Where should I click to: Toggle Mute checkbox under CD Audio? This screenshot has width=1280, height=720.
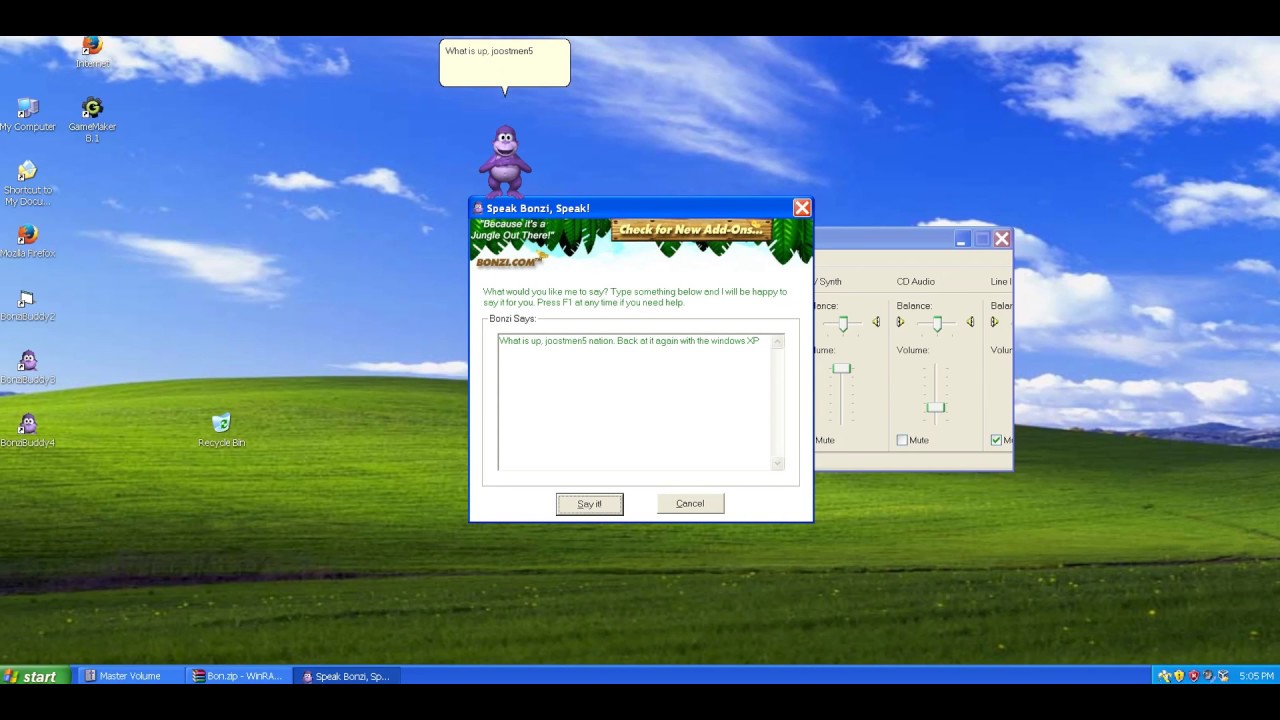tap(902, 440)
